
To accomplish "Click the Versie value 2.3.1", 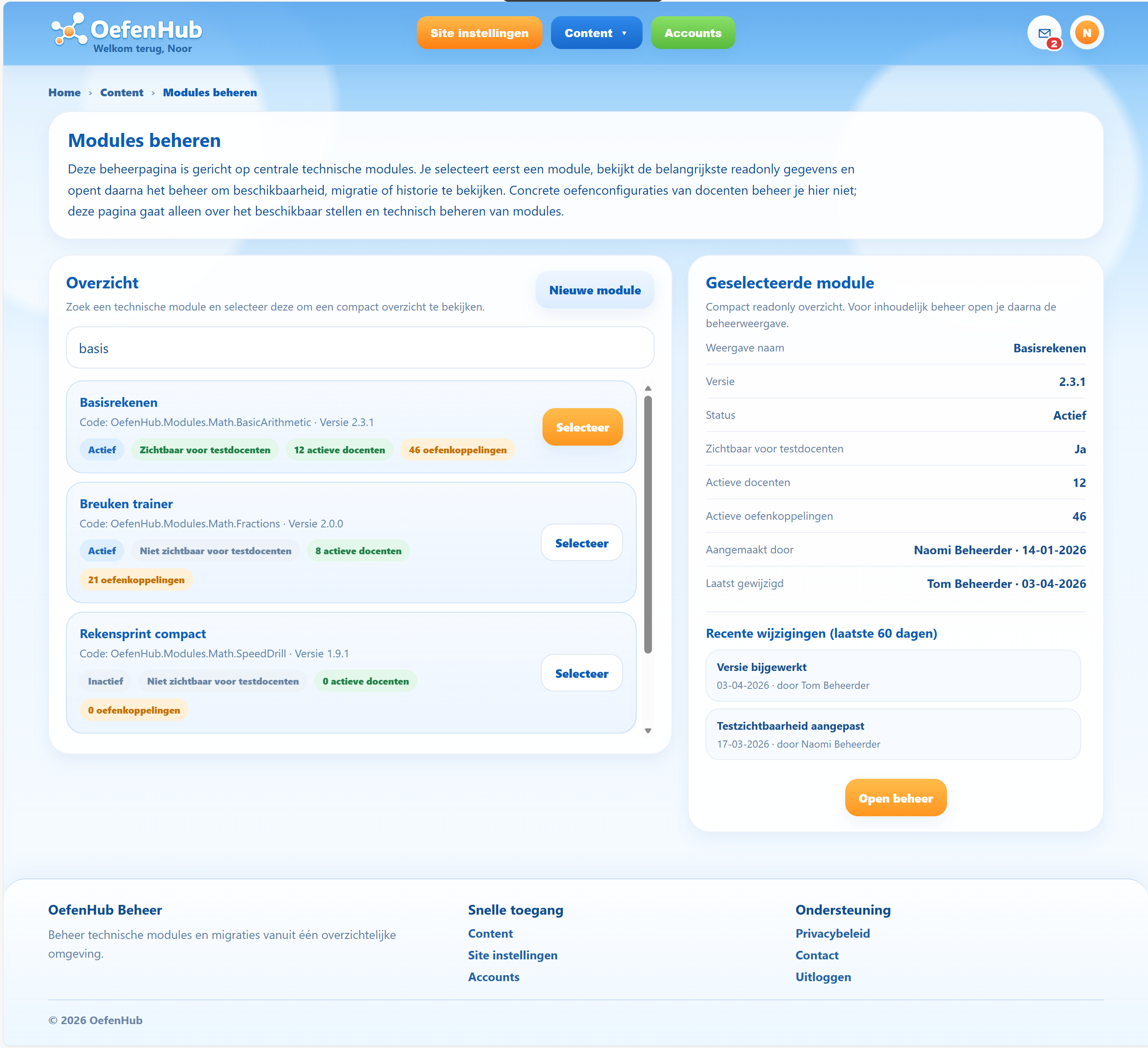I will click(x=1072, y=382).
